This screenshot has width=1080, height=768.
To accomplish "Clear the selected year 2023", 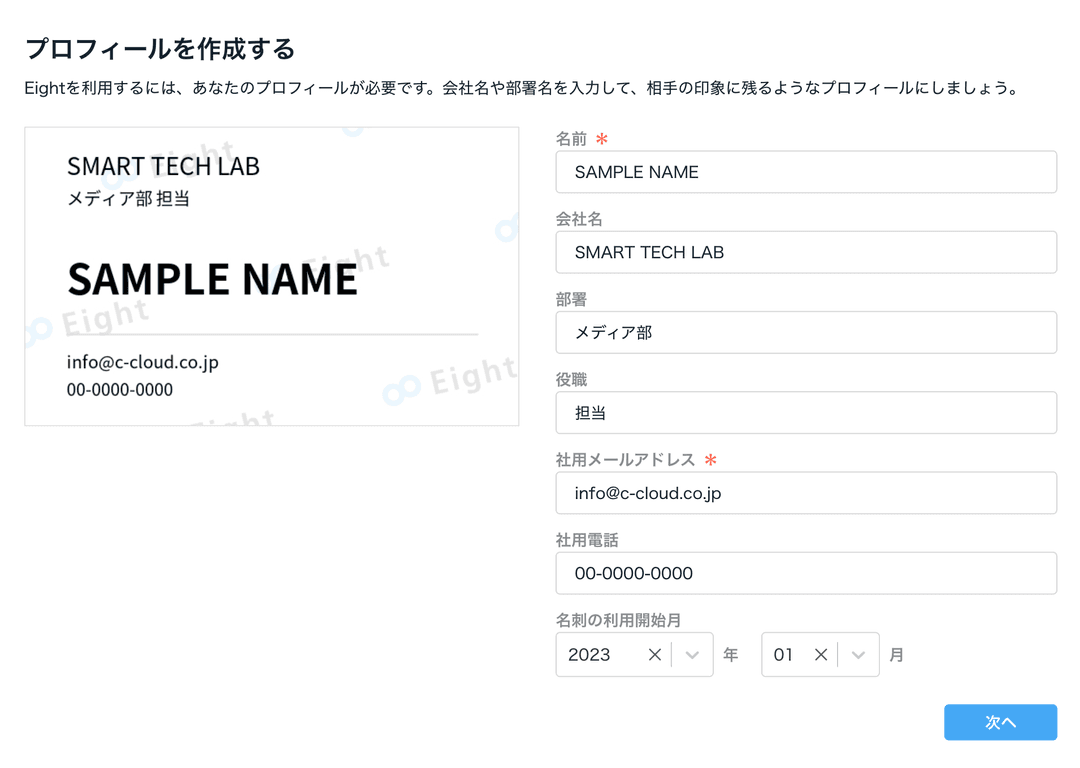I will [655, 655].
